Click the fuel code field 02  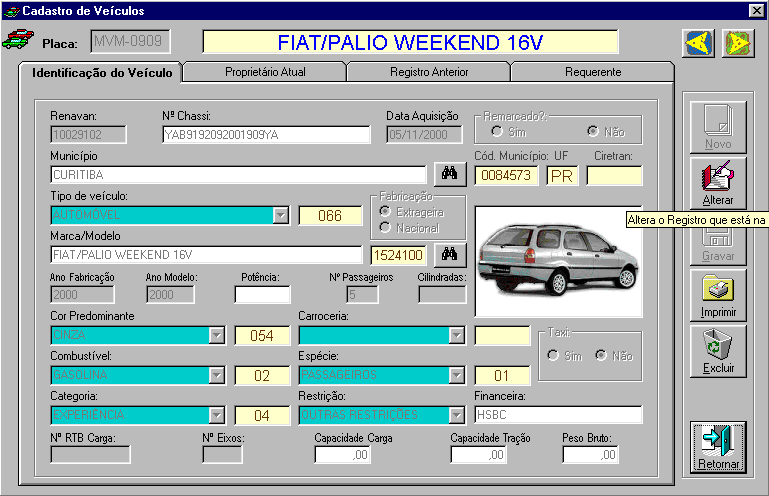(x=262, y=376)
